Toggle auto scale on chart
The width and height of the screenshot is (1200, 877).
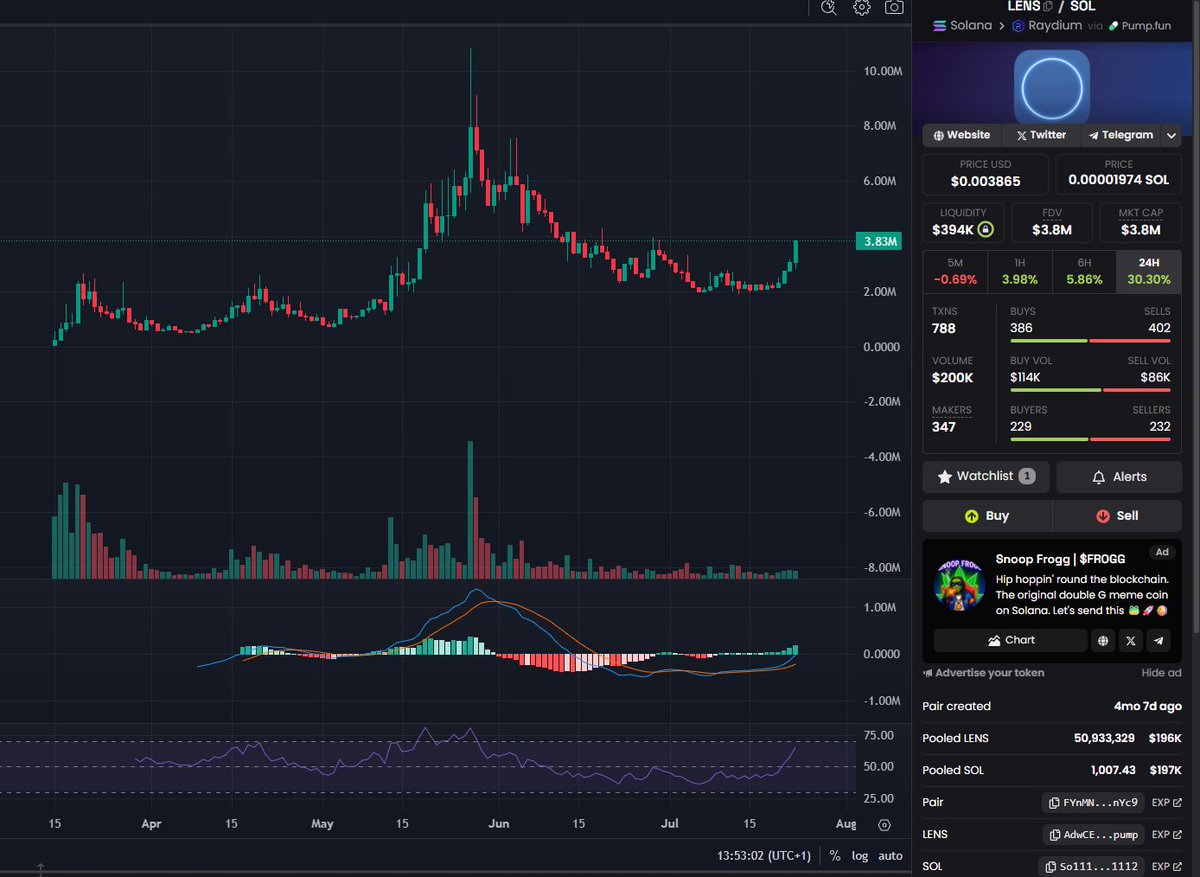(x=890, y=856)
